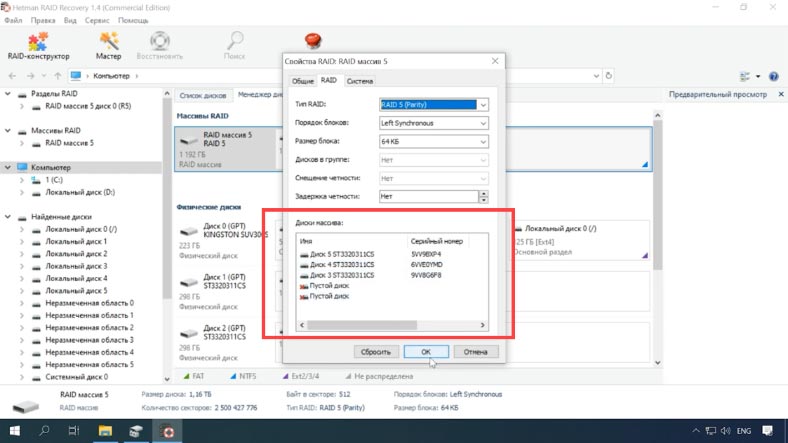The width and height of the screenshot is (788, 443).
Task: Collapse the Найденные диски tree node
Action: [8, 217]
